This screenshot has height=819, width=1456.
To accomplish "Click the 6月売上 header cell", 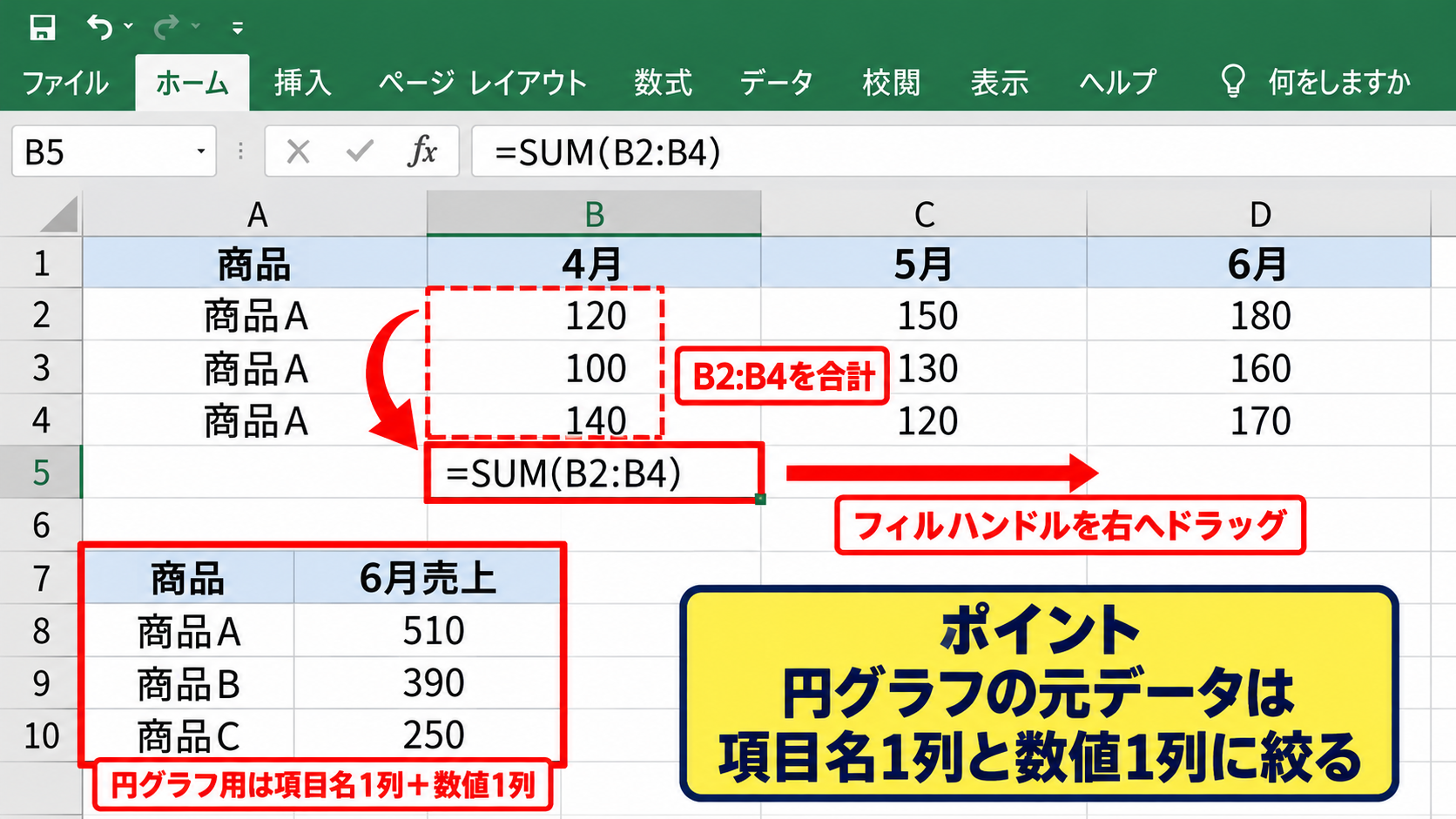I will point(427,578).
